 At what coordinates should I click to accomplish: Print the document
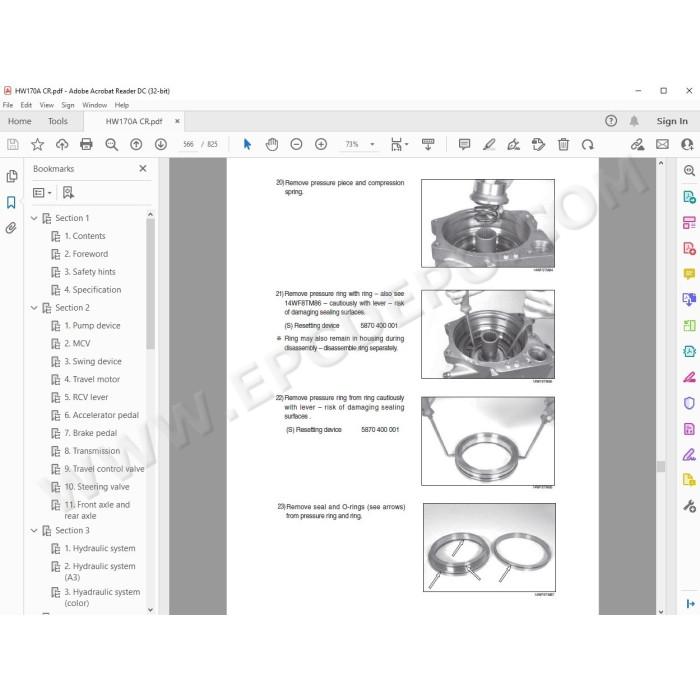pos(86,144)
